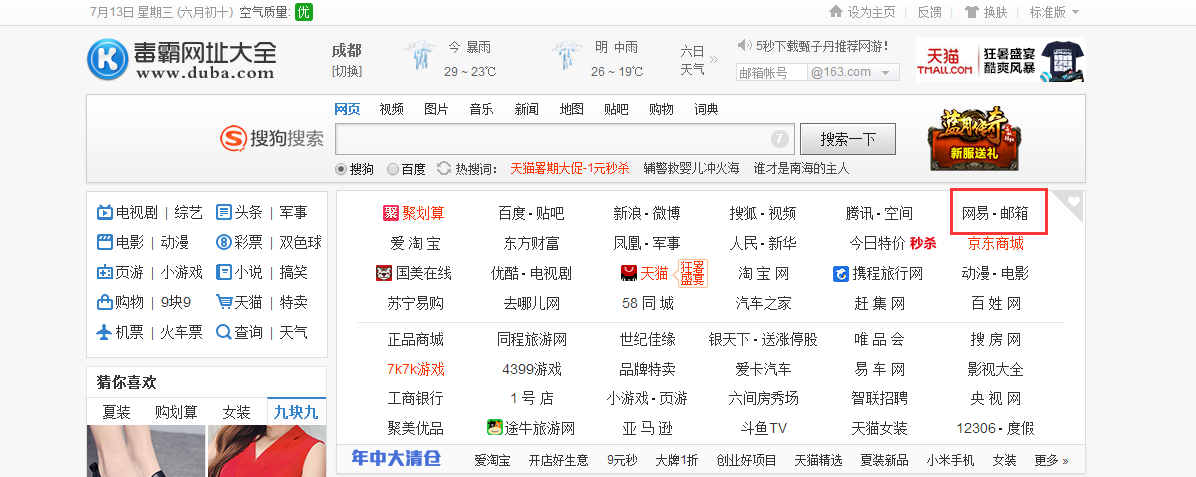Click the red dress product thumbnail
This screenshot has width=1196, height=477.
267,451
